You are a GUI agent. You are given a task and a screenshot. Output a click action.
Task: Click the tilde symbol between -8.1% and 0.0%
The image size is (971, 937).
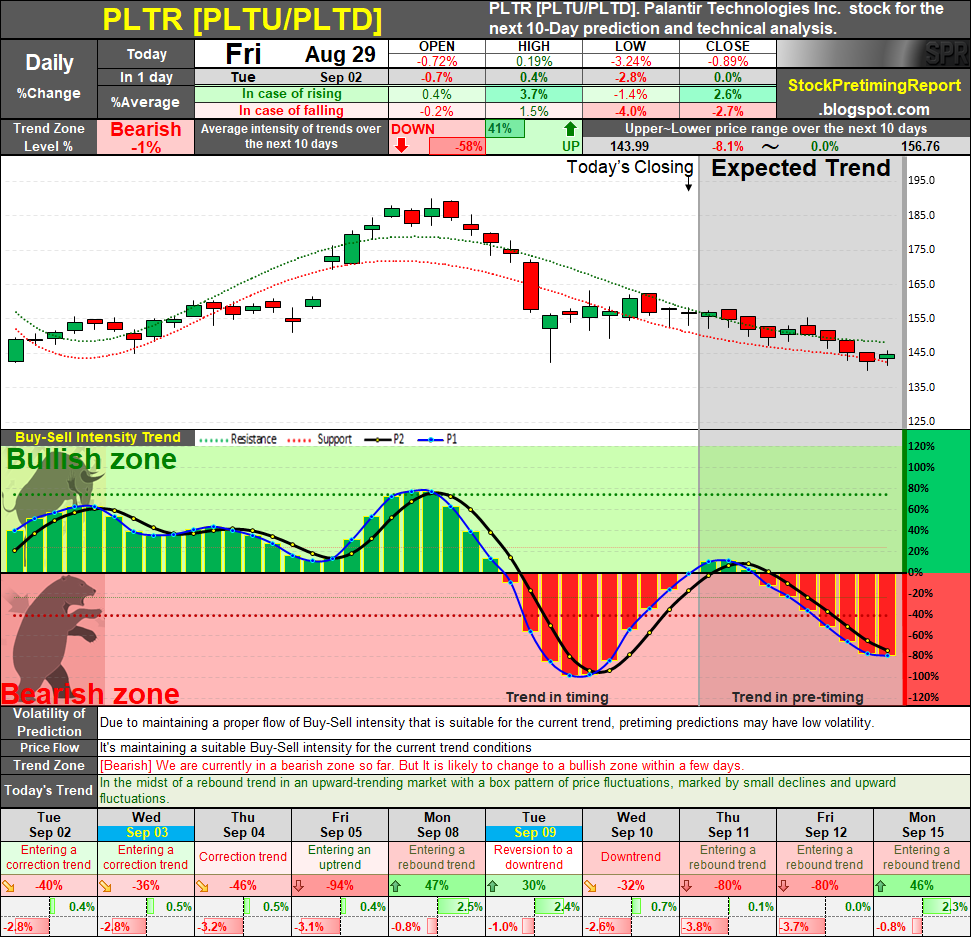click(770, 147)
